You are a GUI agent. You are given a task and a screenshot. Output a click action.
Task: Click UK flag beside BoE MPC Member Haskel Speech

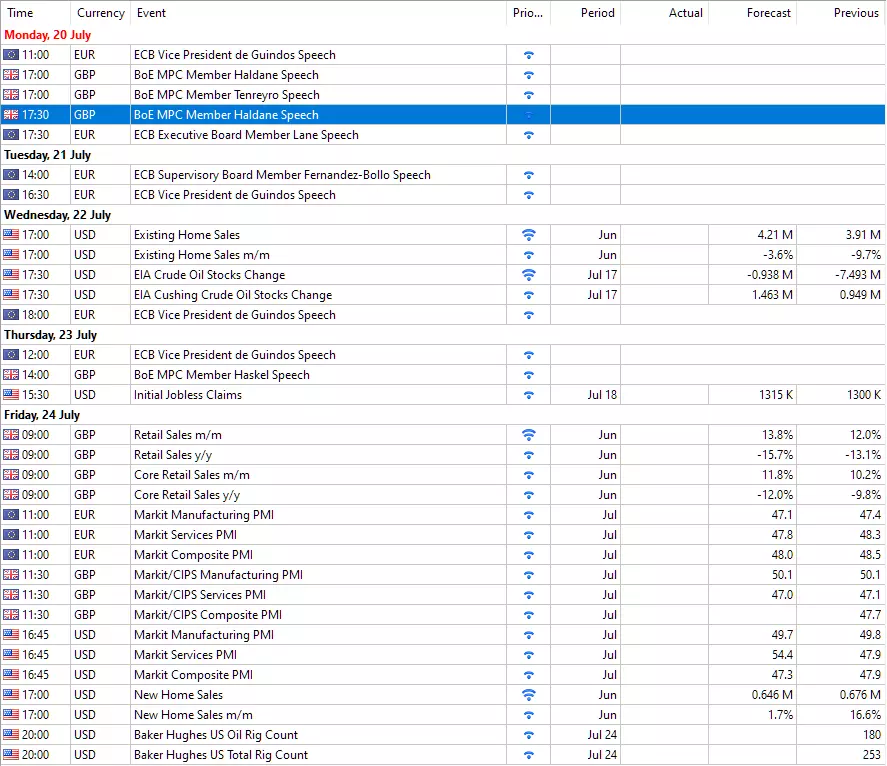tap(11, 375)
